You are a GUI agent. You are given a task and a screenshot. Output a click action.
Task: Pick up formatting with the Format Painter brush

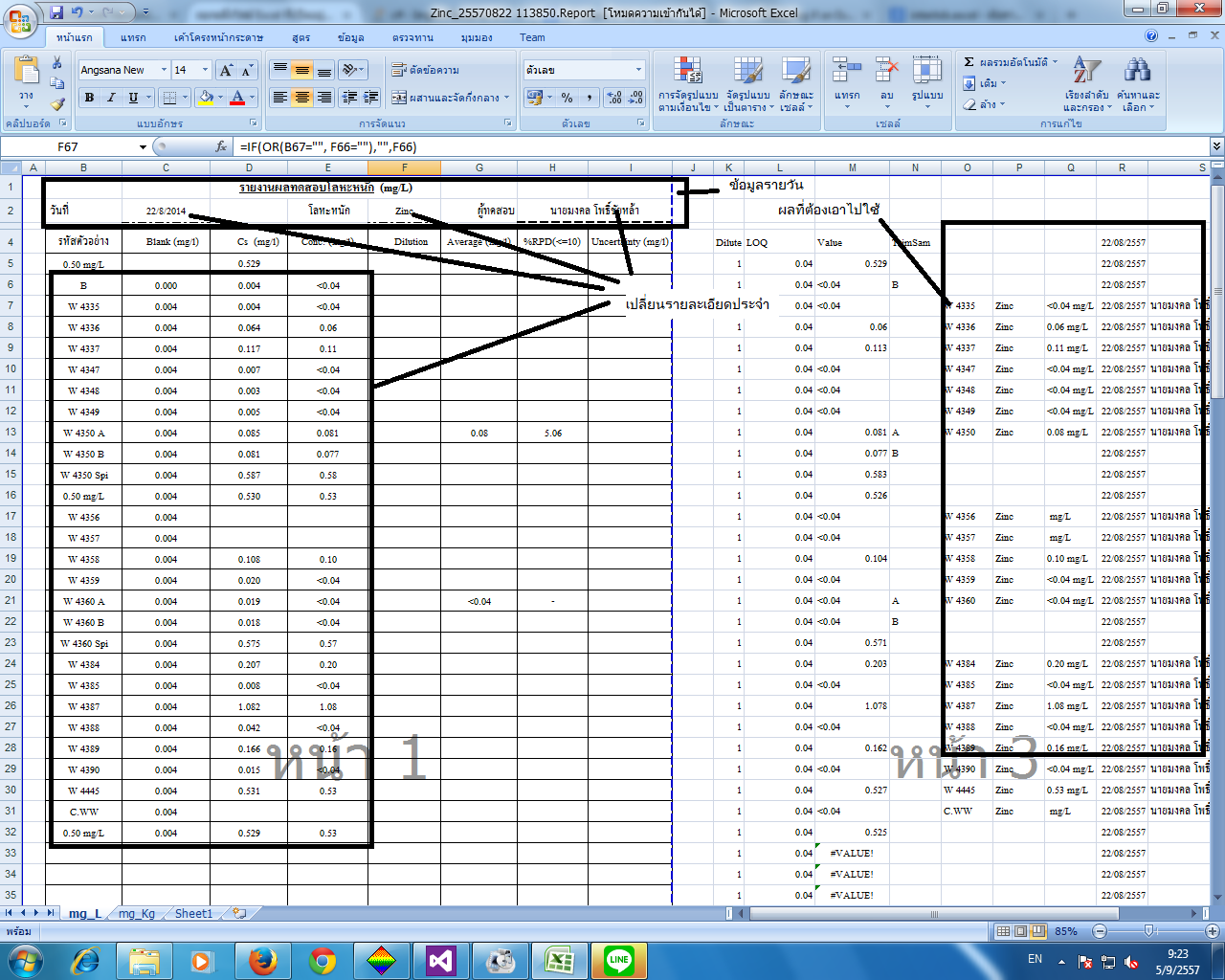tap(57, 104)
